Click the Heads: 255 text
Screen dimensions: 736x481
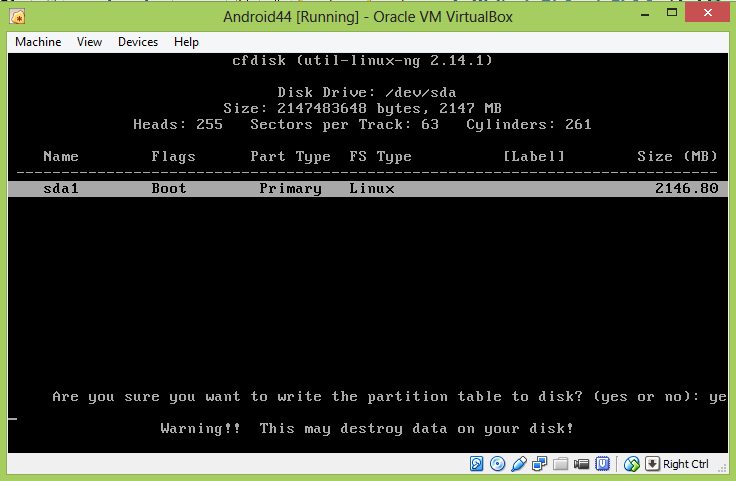click(178, 124)
